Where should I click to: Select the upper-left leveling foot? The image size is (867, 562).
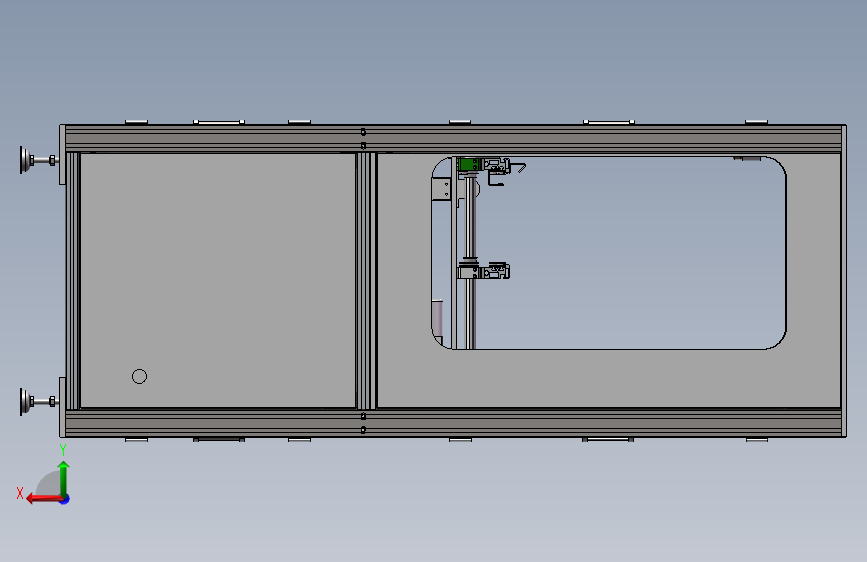click(38, 160)
